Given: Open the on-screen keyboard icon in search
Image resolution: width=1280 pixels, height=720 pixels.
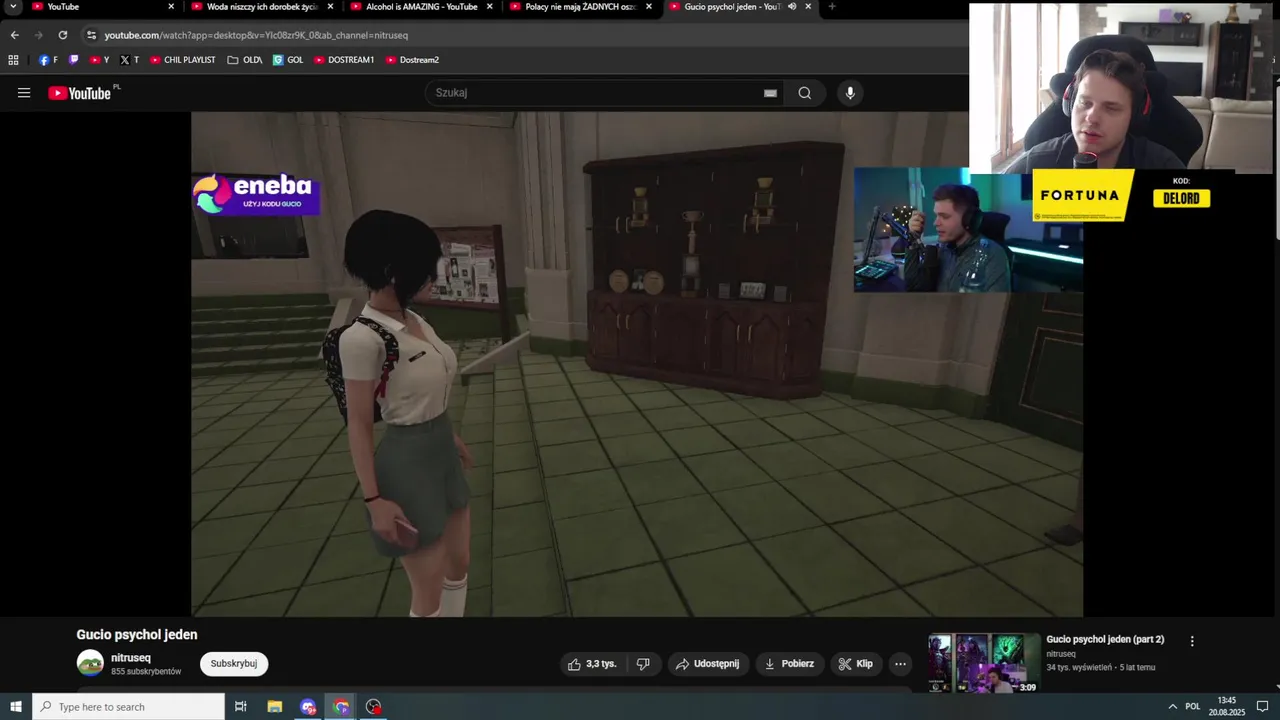Looking at the screenshot, I should tap(770, 93).
